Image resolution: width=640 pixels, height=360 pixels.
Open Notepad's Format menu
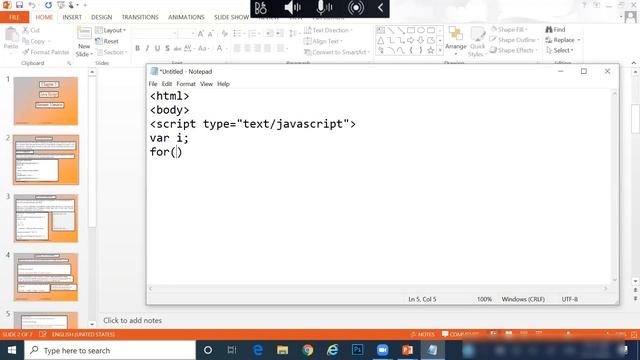coord(186,84)
